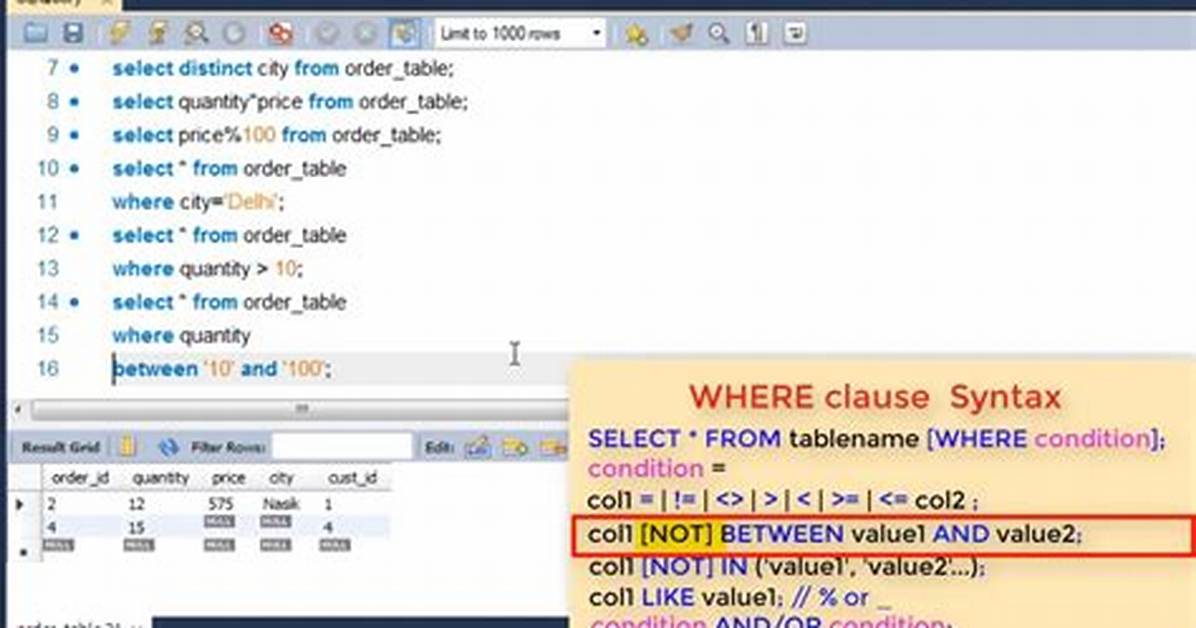
Task: Click the cust_id column header
Action: [x=352, y=478]
